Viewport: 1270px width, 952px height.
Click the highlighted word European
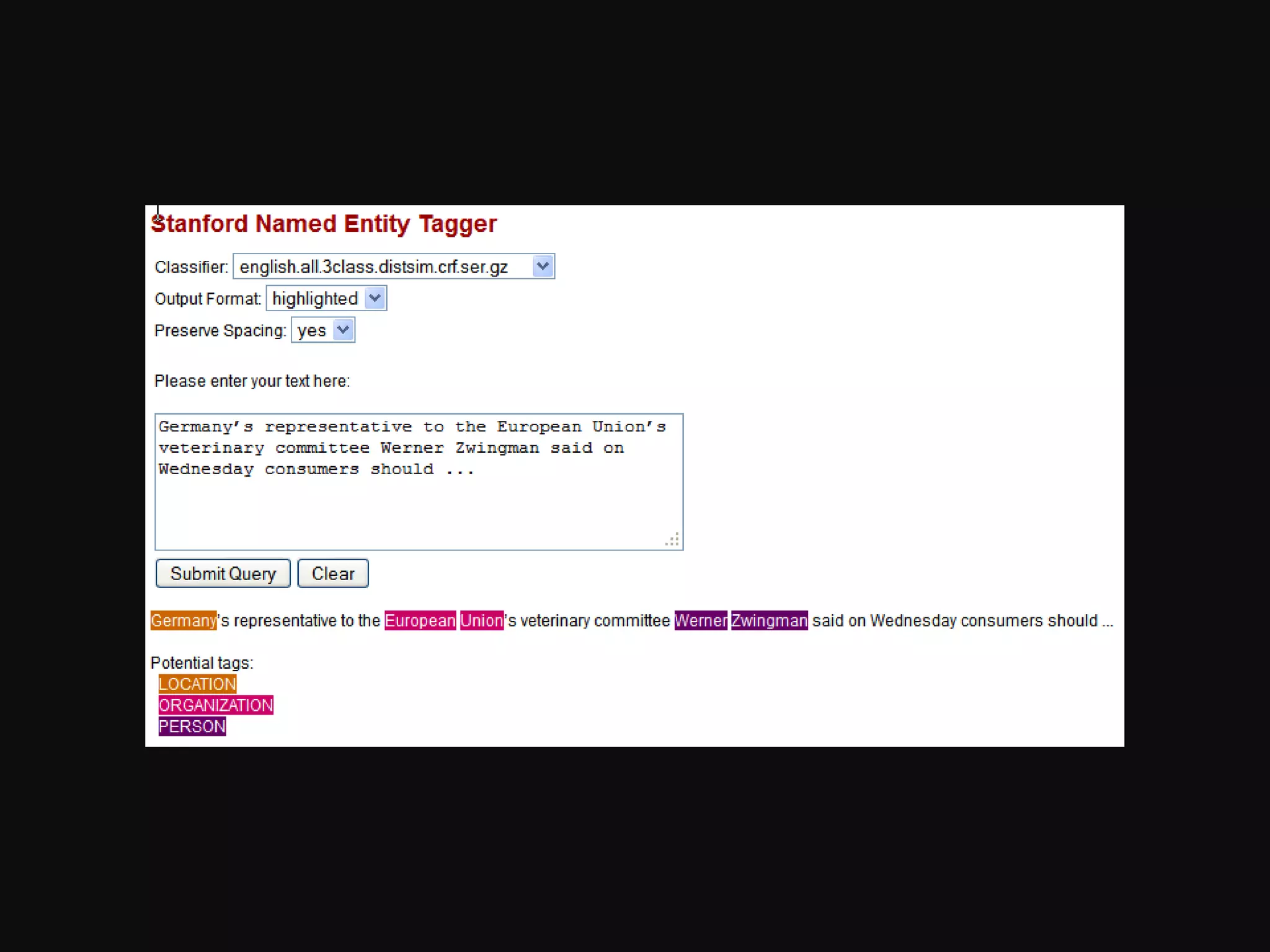click(x=420, y=620)
